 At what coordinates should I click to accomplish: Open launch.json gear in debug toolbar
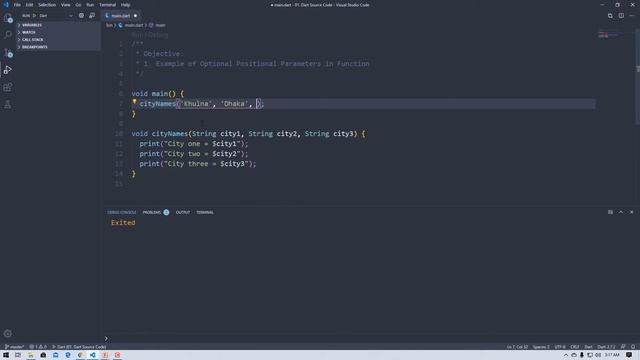coord(81,16)
